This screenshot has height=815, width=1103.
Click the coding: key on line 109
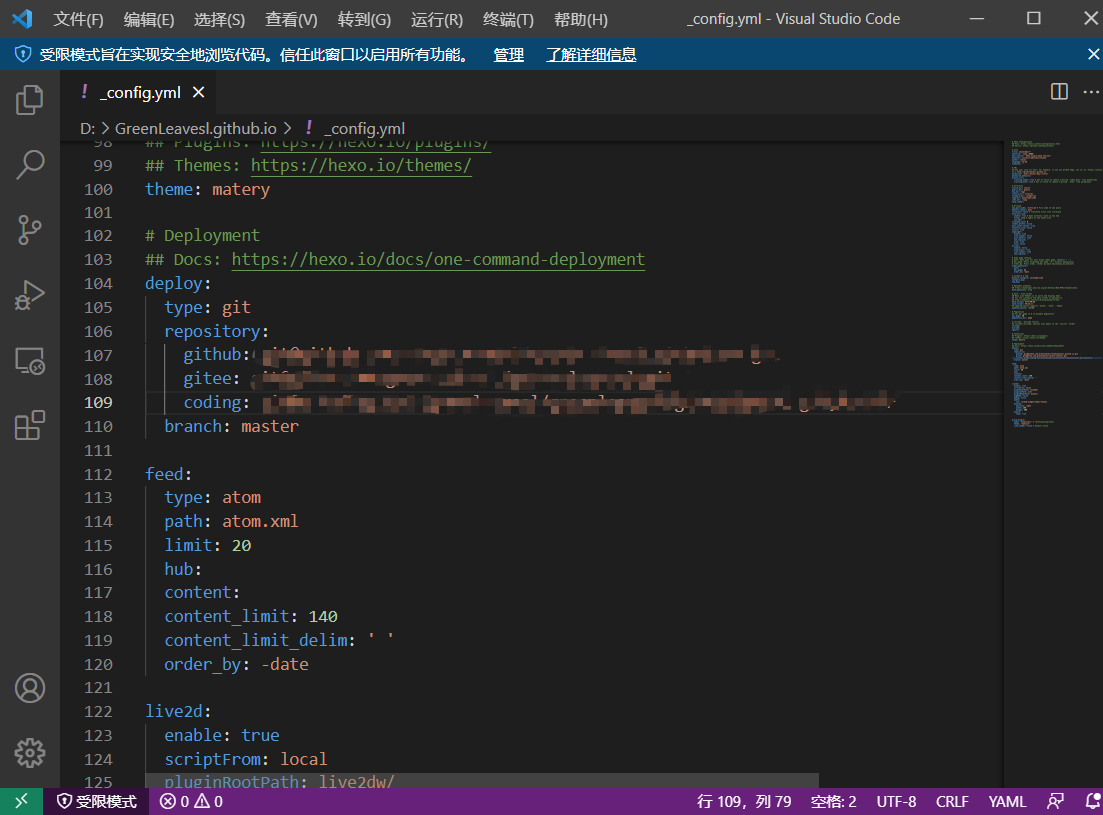click(x=216, y=402)
